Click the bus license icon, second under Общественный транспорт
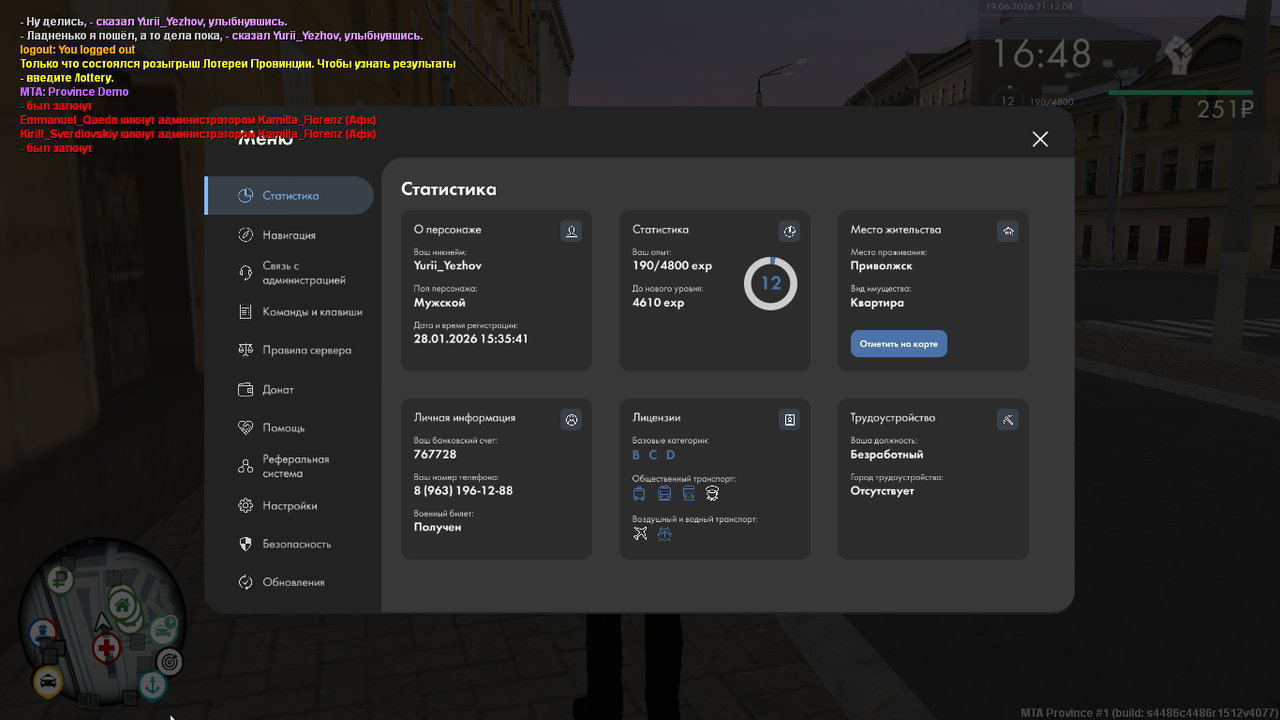Image resolution: width=1280 pixels, height=720 pixels. (664, 494)
